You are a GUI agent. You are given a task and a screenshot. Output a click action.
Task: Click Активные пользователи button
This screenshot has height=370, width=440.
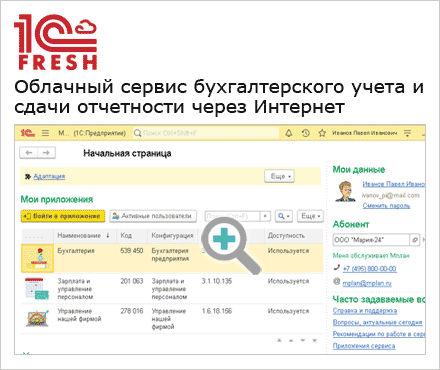[153, 216]
